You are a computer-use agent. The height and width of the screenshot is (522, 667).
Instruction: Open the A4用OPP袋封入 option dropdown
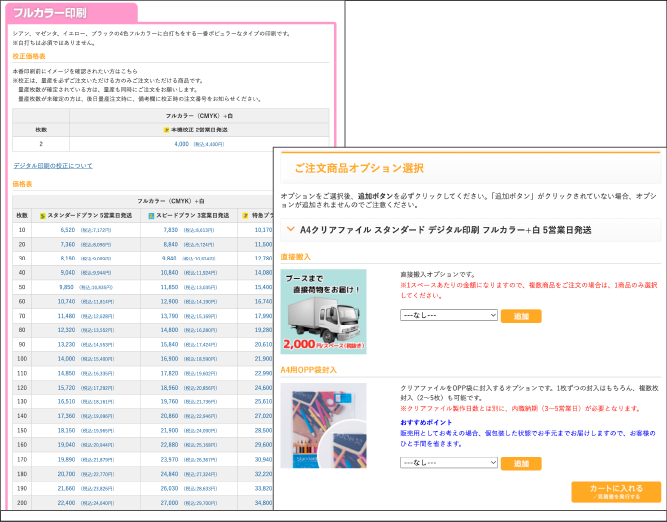click(448, 463)
